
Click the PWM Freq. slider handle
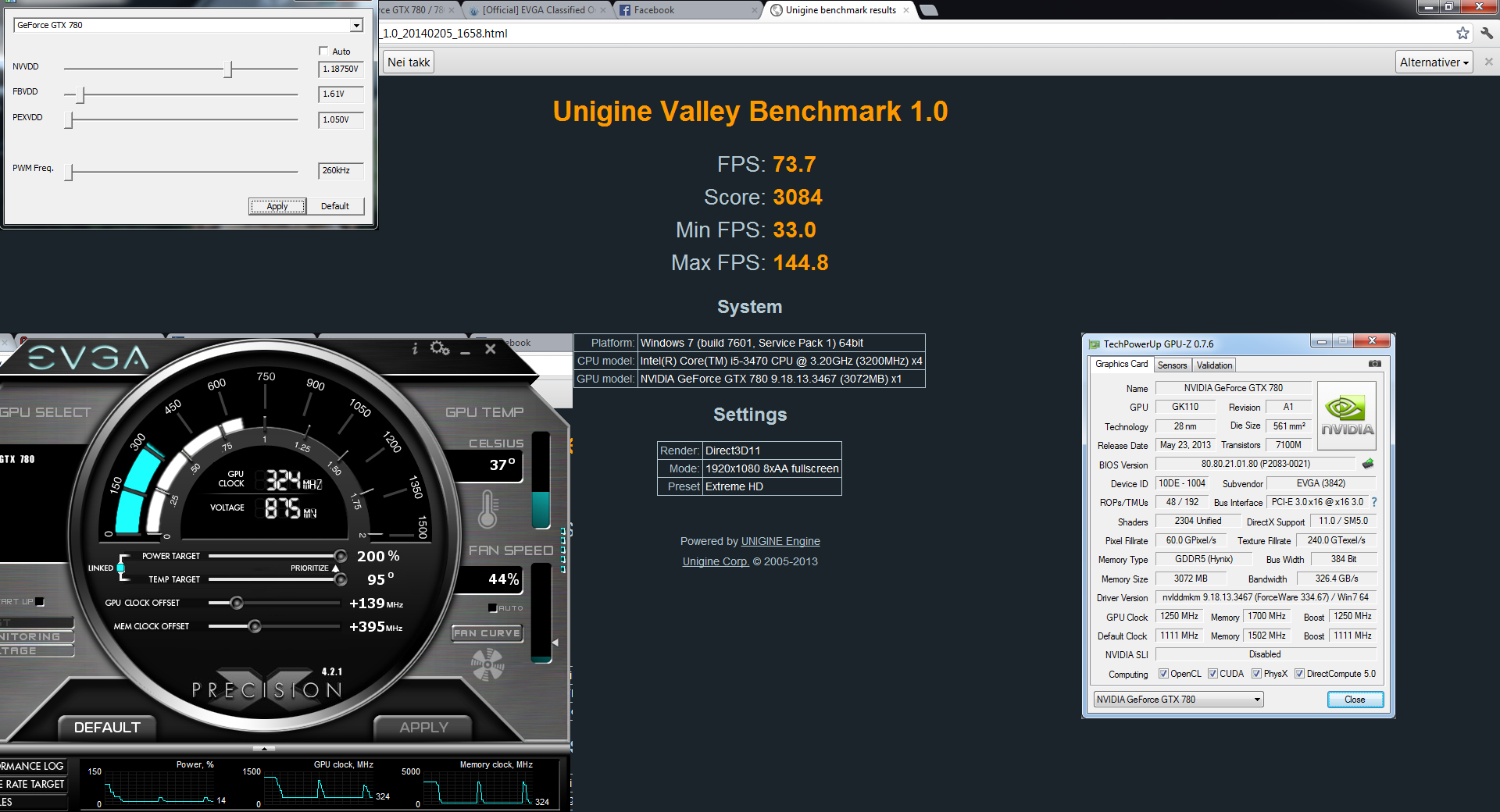tap(69, 171)
